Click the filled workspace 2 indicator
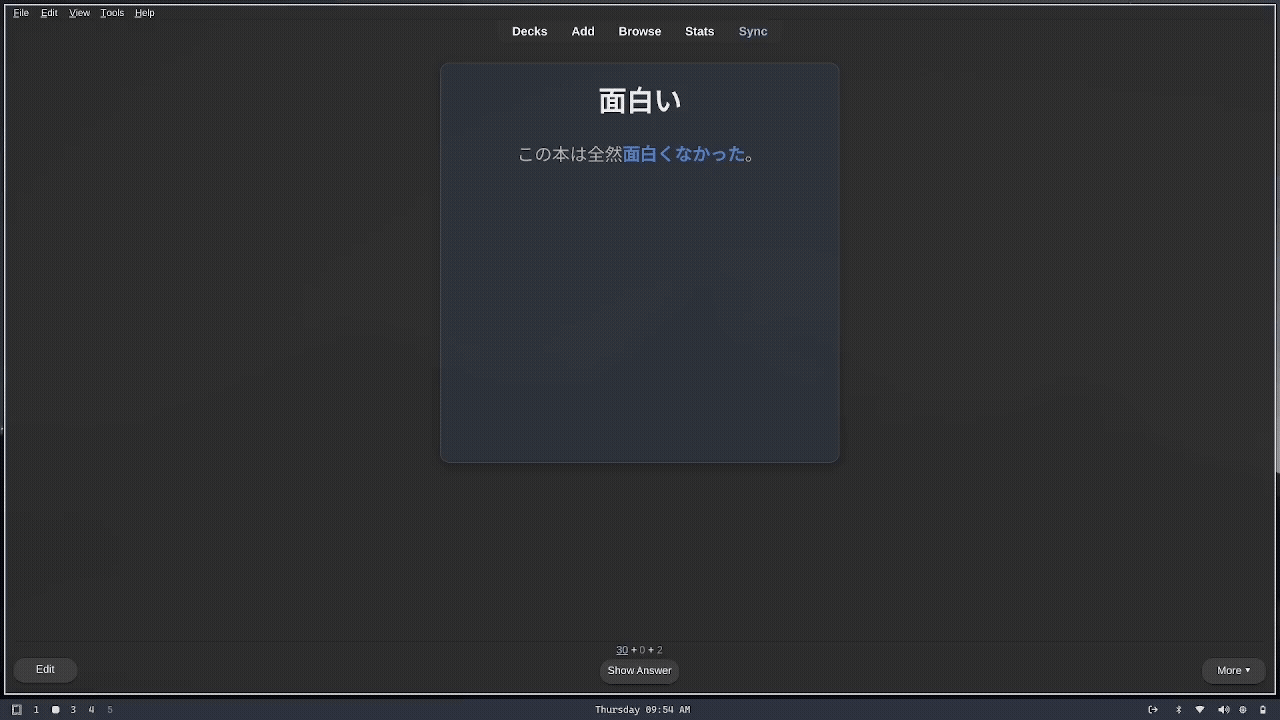 tap(55, 710)
